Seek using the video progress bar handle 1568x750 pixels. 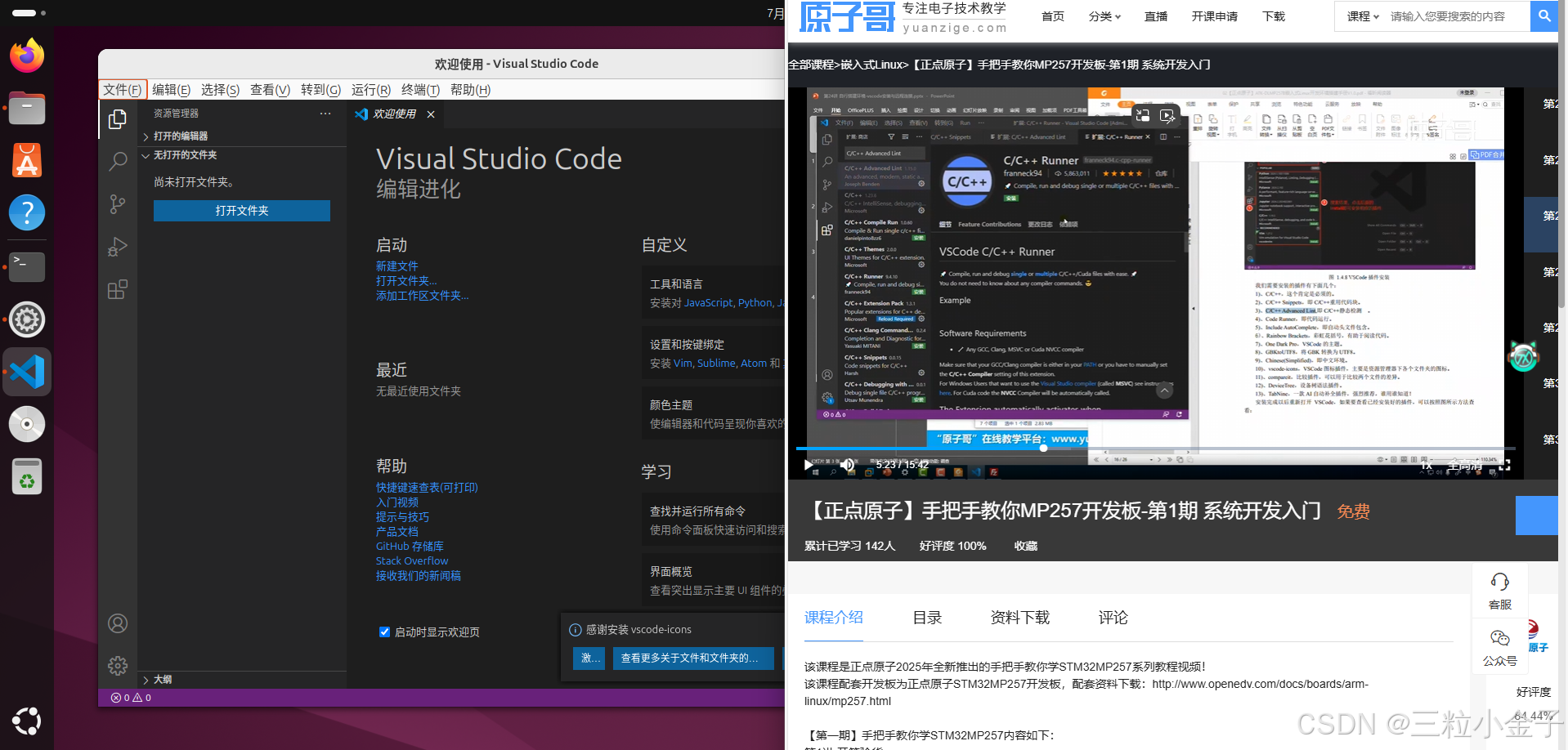pyautogui.click(x=1043, y=448)
